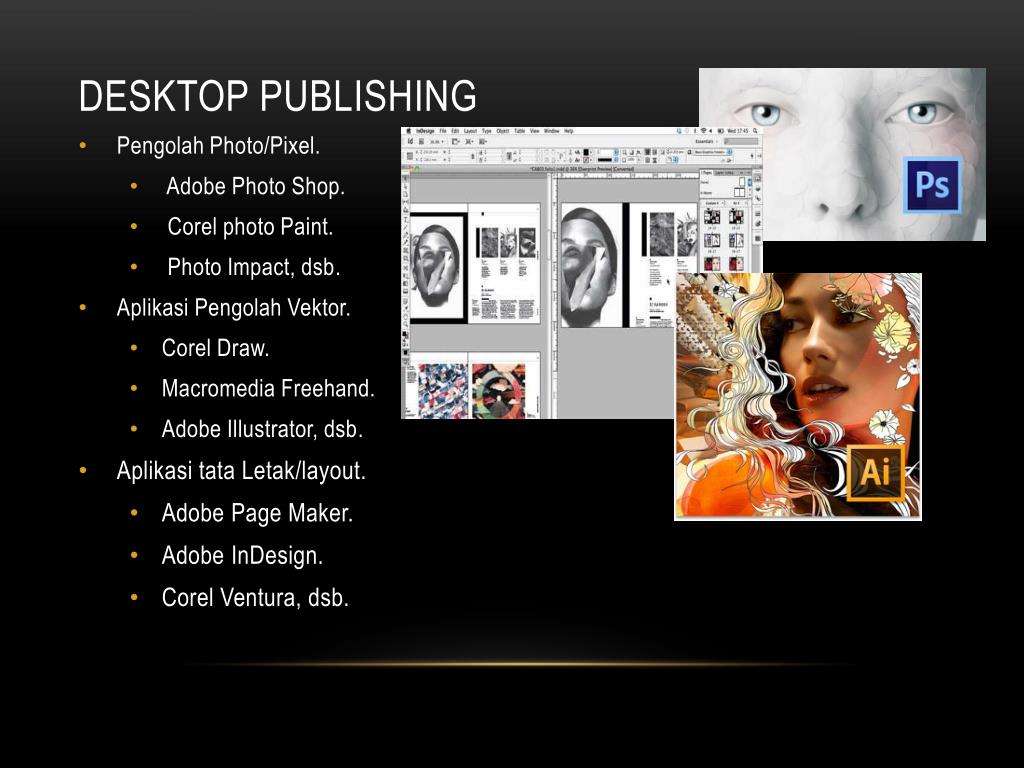Click the Photoshop Ps logo
This screenshot has width=1024, height=768.
pos(932,185)
